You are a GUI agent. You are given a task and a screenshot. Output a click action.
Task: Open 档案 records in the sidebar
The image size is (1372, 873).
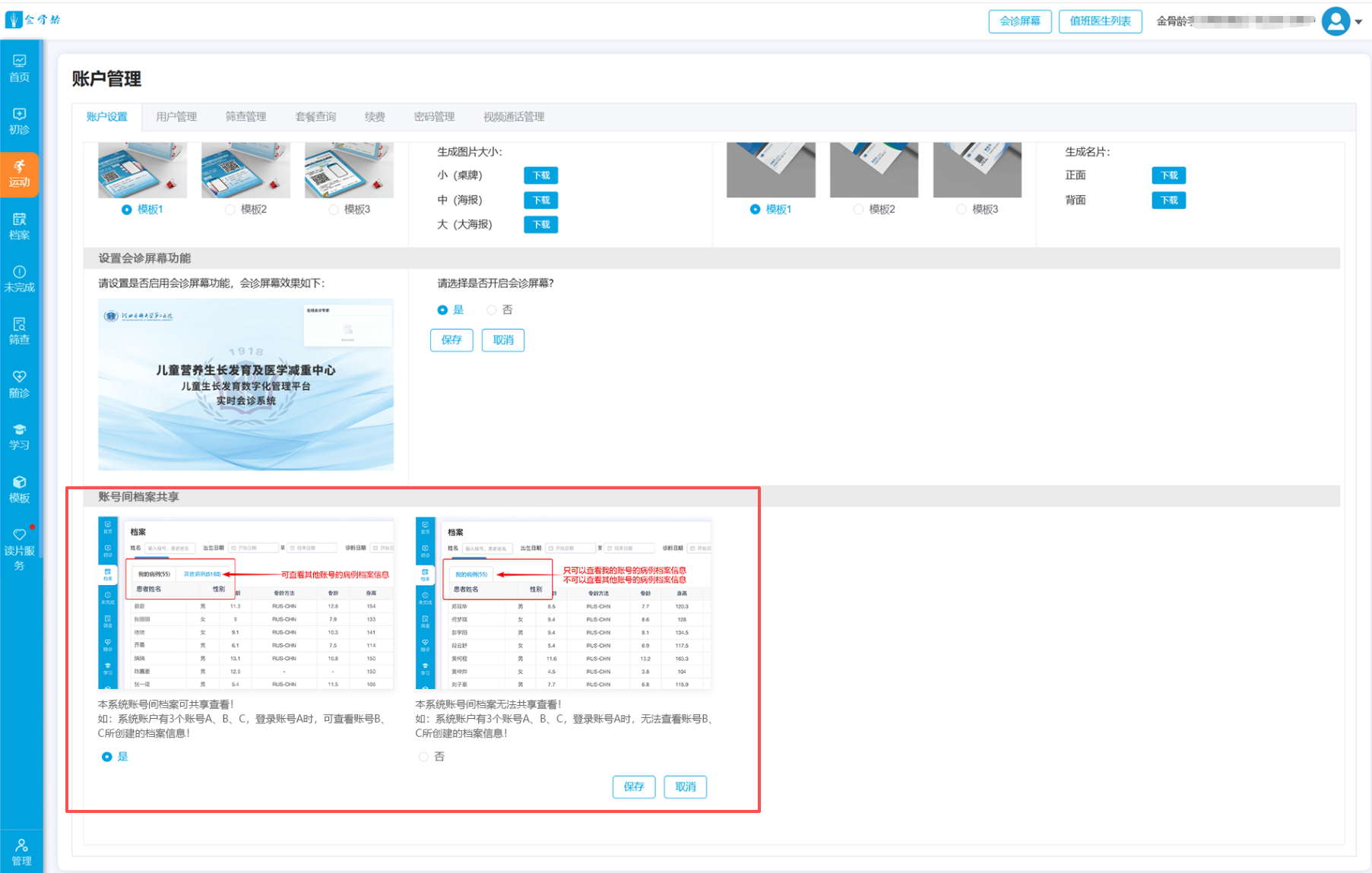tap(20, 226)
